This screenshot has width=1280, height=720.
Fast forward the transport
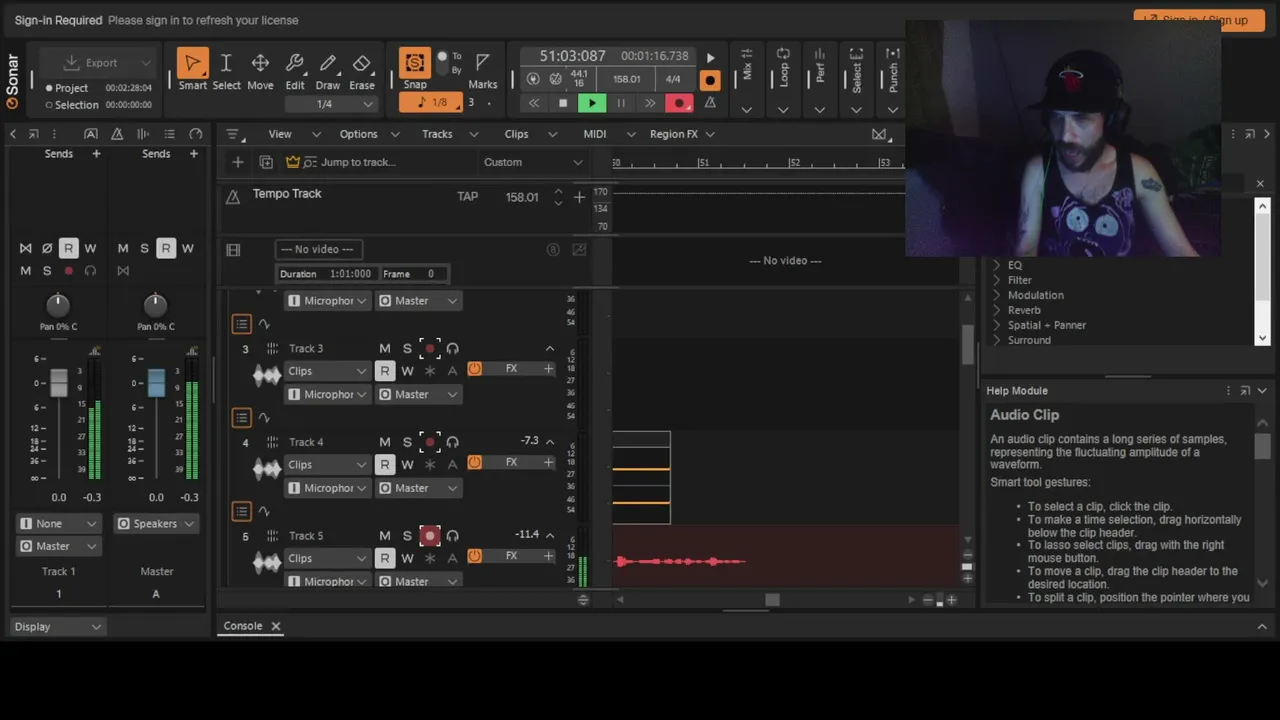click(650, 103)
